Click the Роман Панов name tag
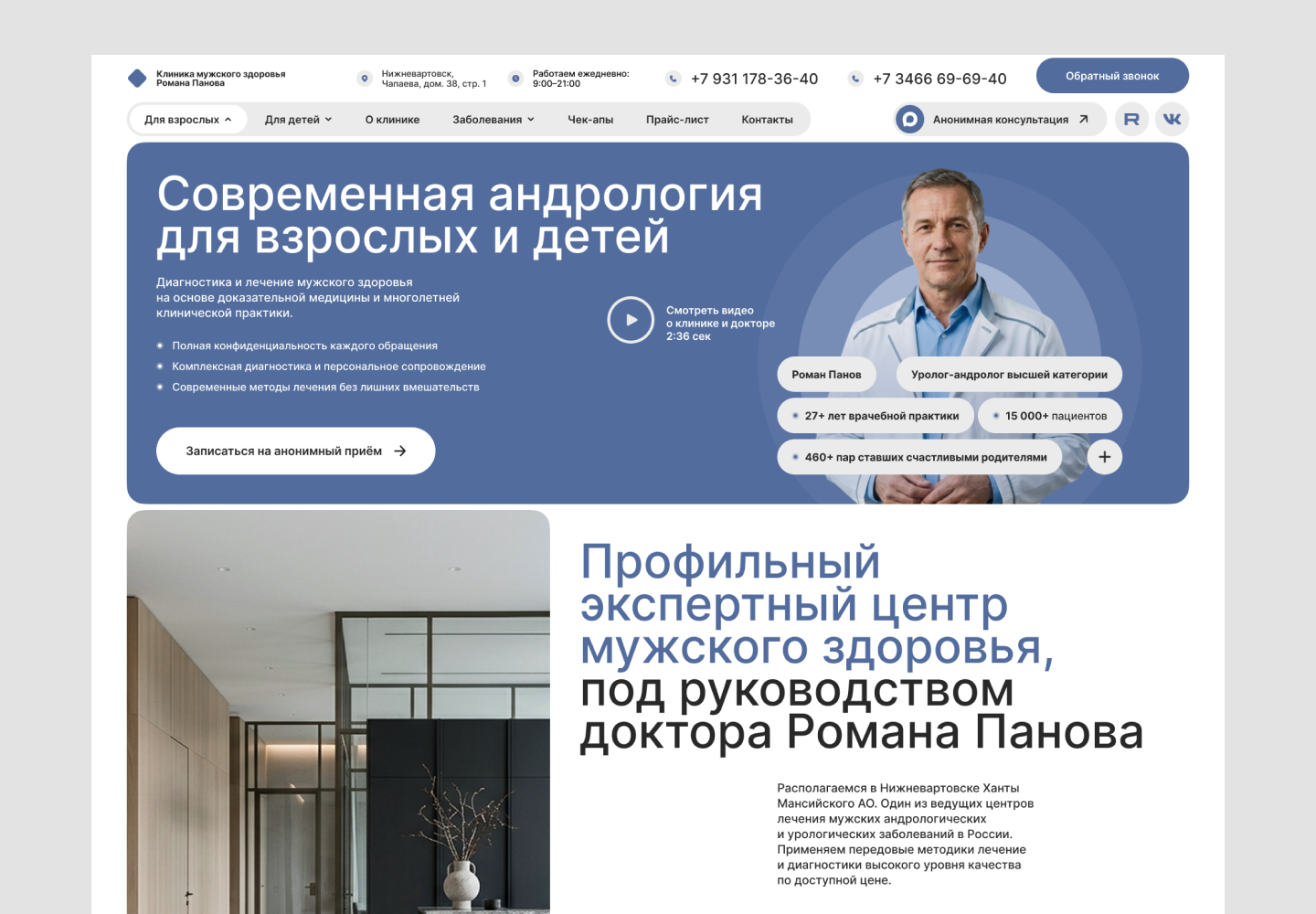The image size is (1316, 914). [x=826, y=374]
